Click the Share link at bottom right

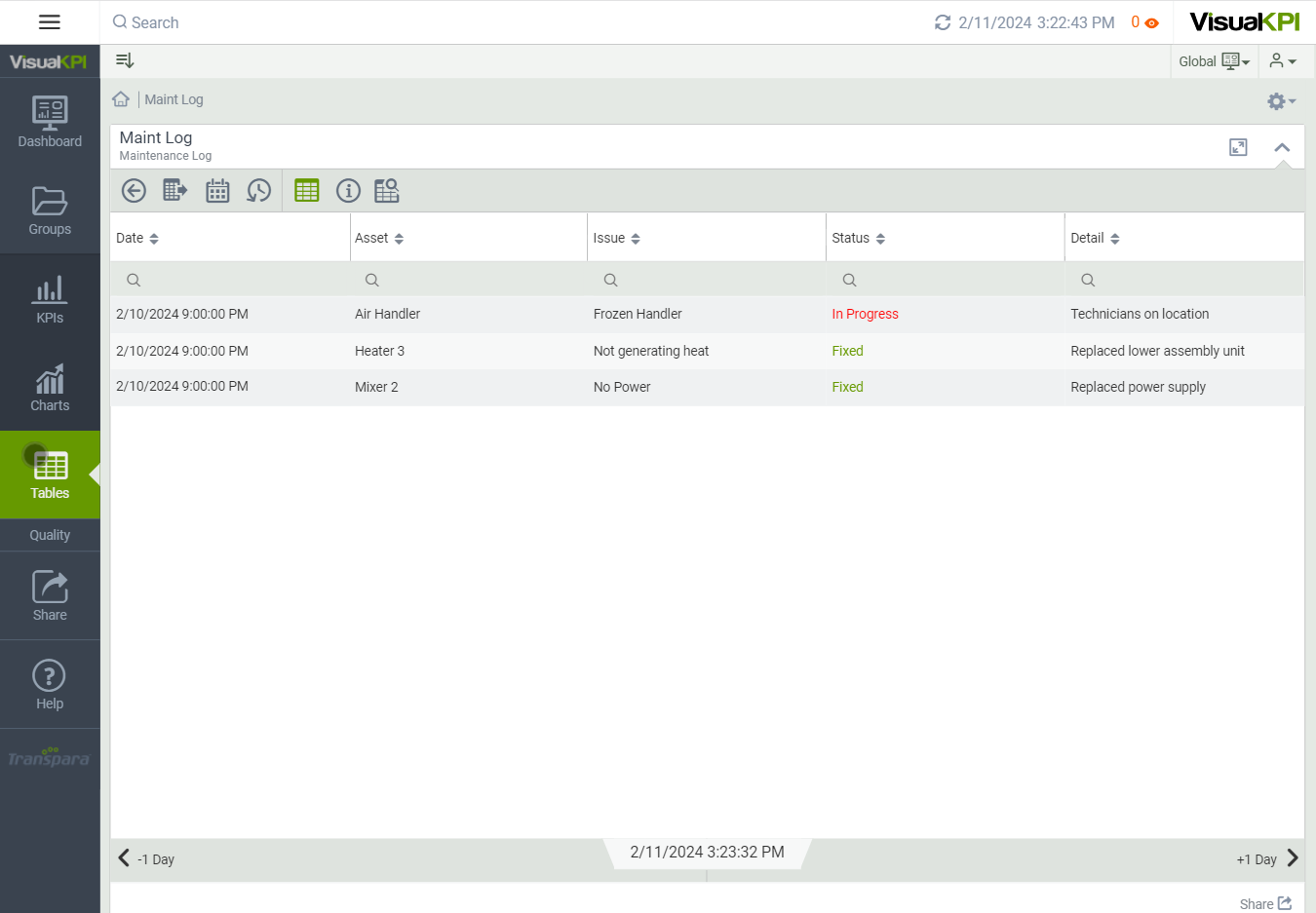(1265, 903)
